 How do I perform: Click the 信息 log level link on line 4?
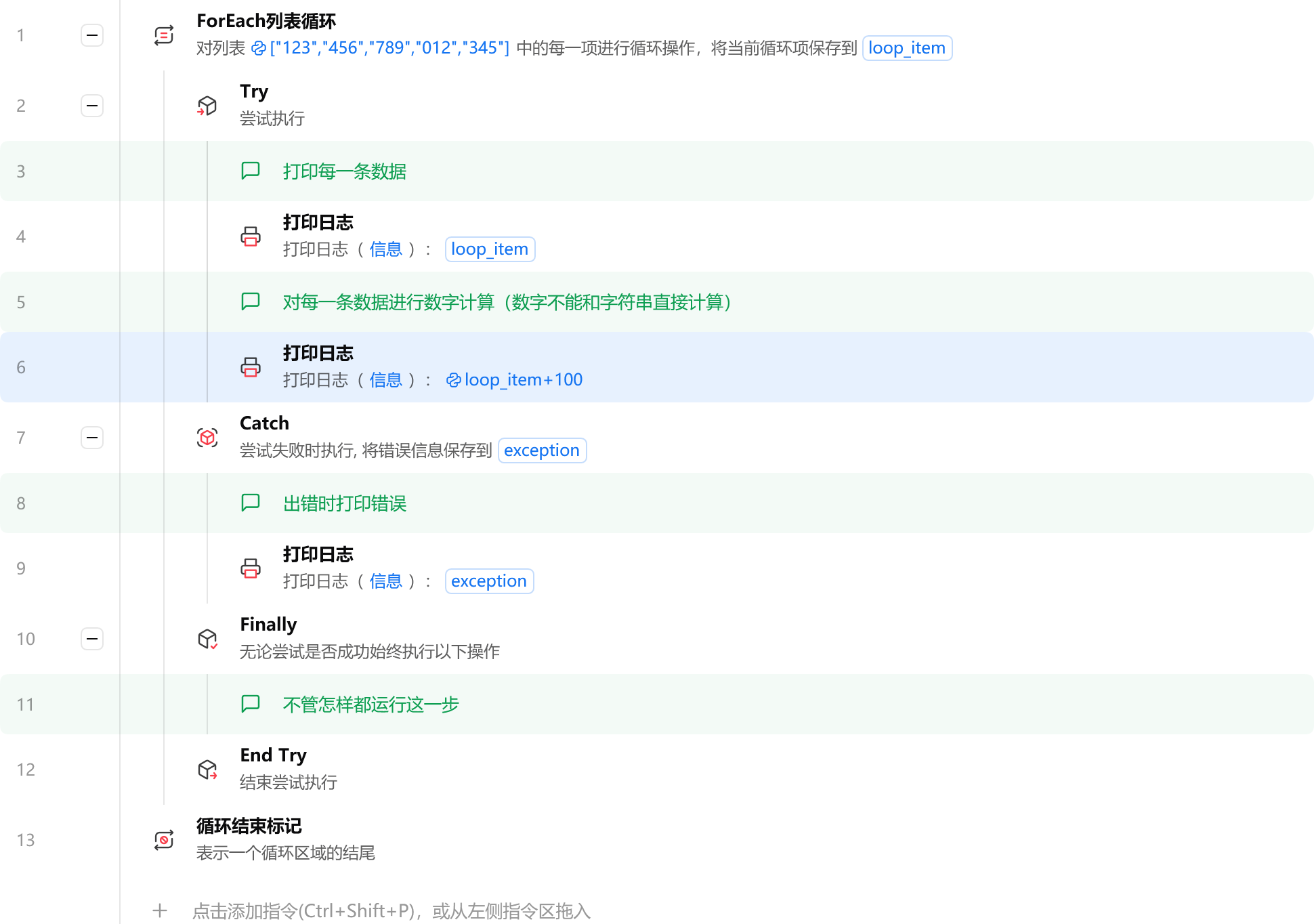[x=386, y=249]
